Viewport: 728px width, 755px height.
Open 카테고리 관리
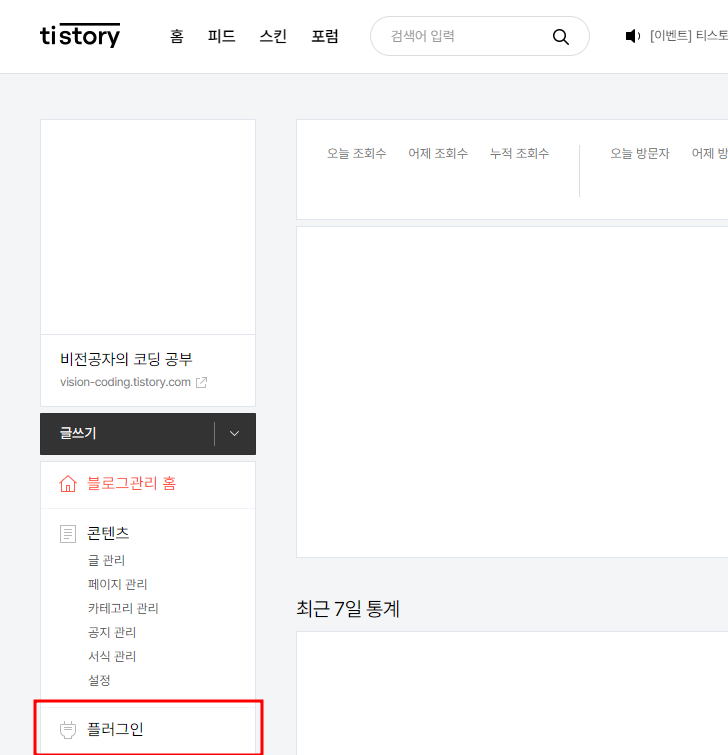pyautogui.click(x=123, y=609)
